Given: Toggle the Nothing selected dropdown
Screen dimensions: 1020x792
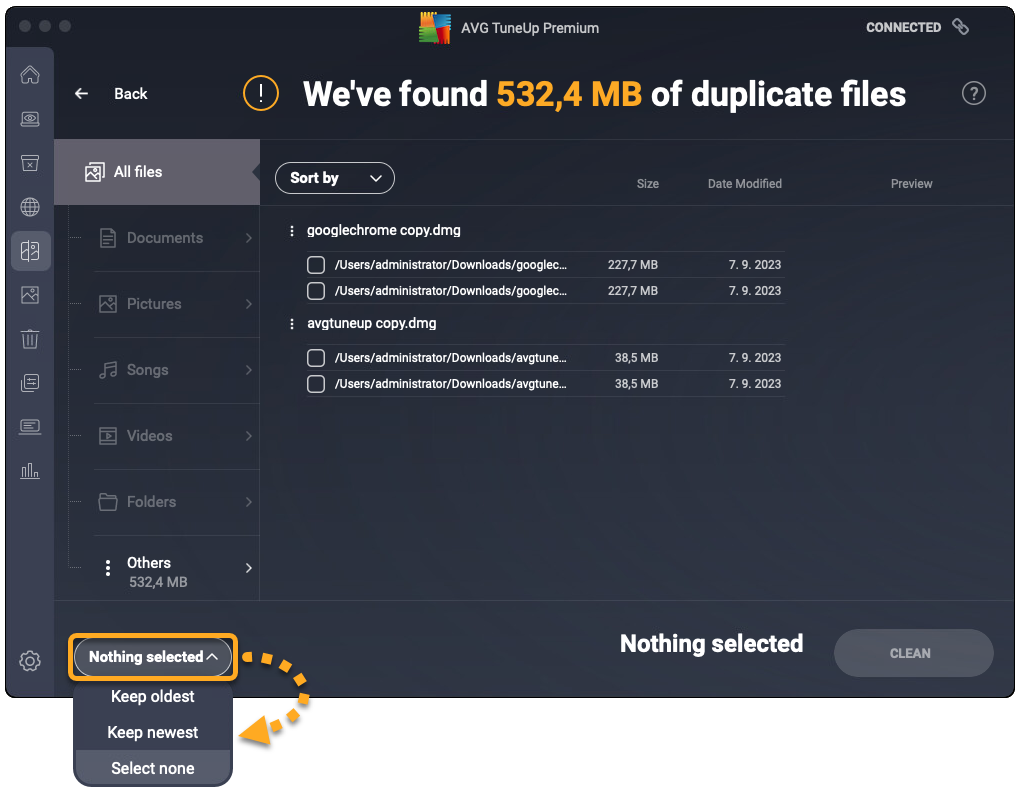Looking at the screenshot, I should 153,657.
